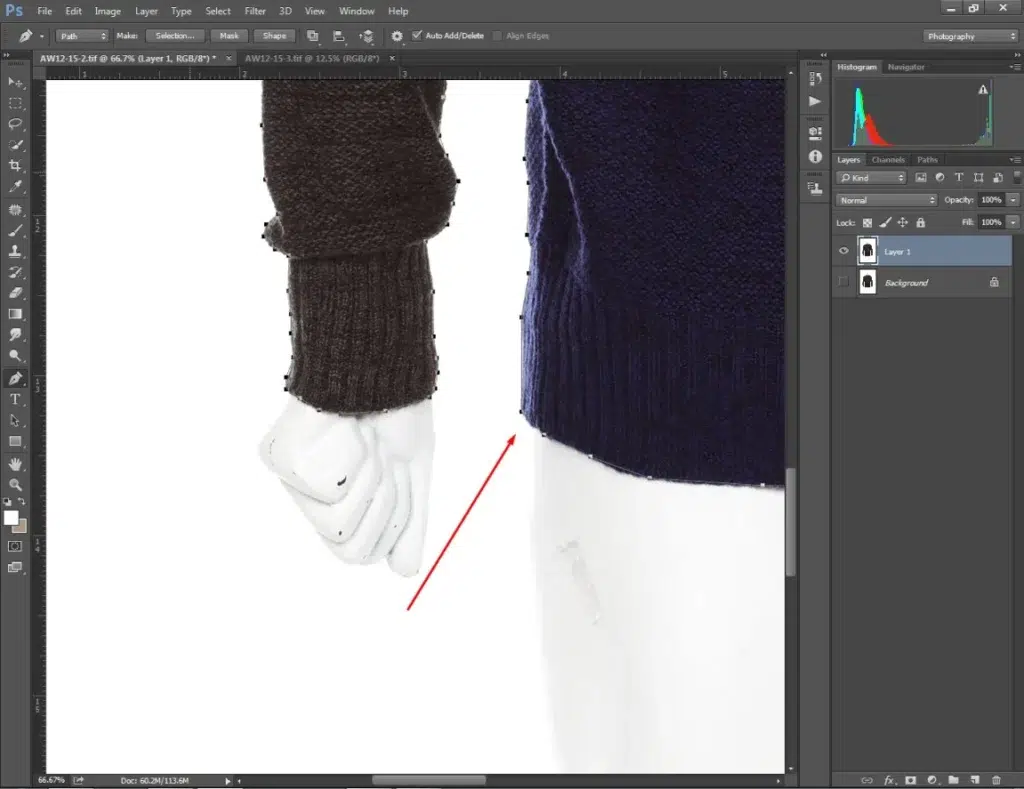Change the screen mode

tap(15, 567)
